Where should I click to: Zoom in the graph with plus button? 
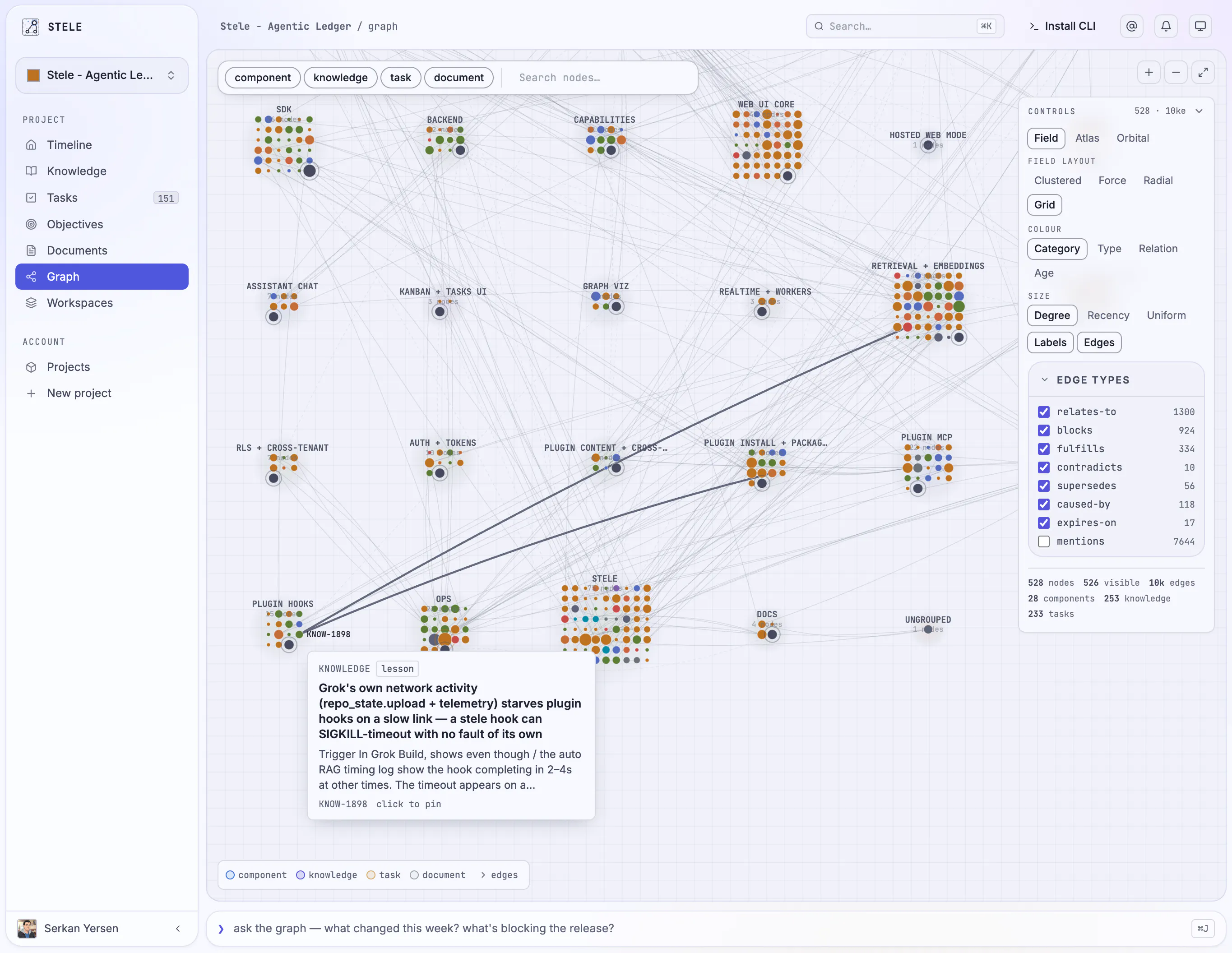[x=1149, y=72]
